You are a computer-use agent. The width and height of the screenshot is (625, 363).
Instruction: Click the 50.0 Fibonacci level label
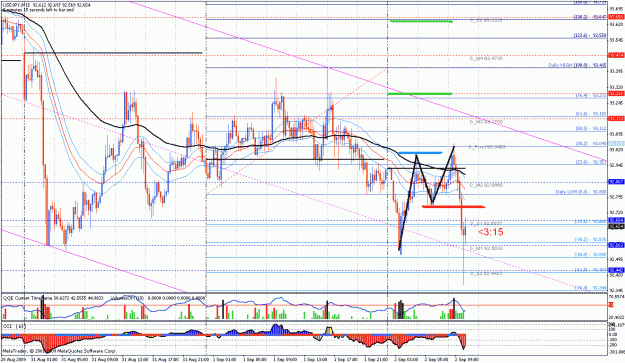point(591,128)
